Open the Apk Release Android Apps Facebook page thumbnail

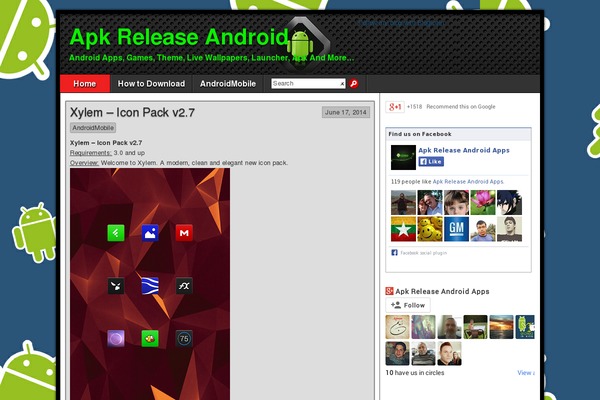coord(403,157)
